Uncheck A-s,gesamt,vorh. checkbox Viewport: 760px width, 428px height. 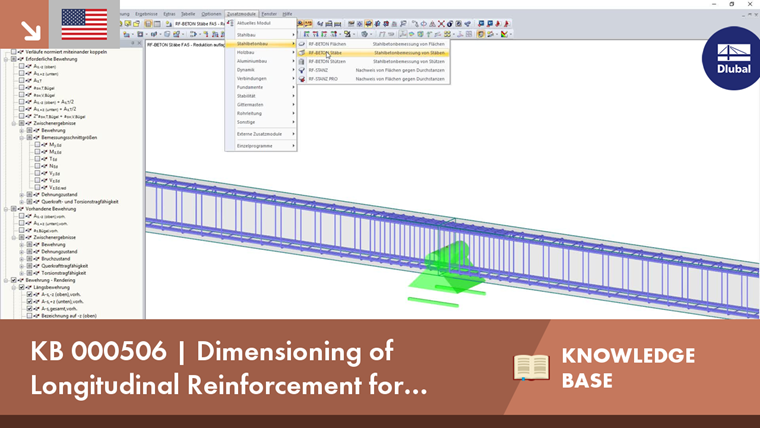[30, 309]
